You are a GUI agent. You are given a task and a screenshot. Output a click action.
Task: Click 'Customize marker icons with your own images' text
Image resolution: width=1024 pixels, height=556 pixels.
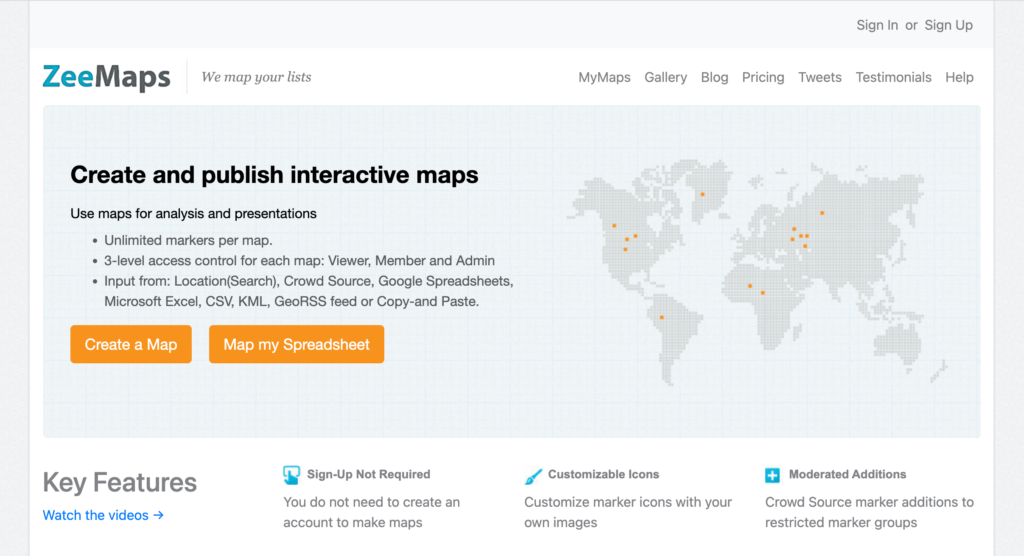point(628,512)
